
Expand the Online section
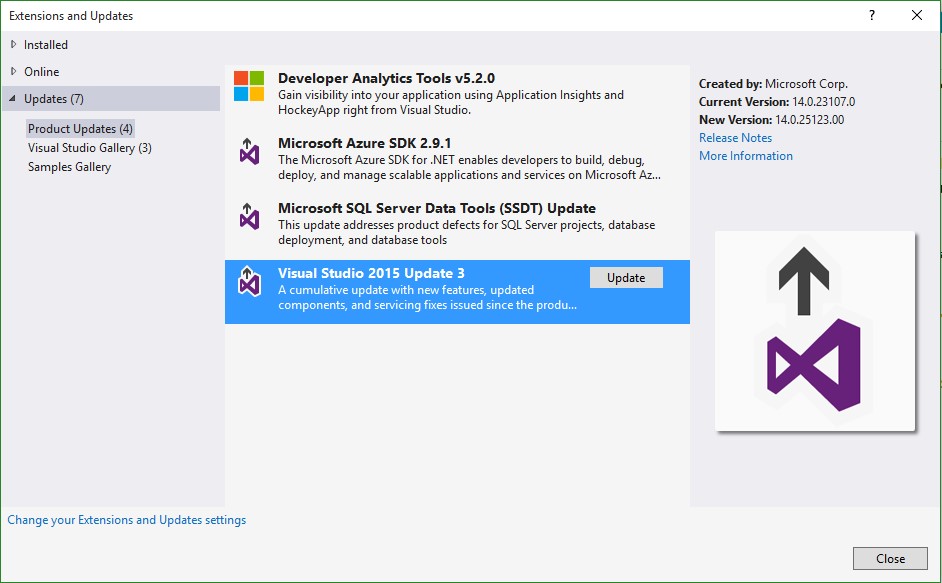(x=38, y=71)
